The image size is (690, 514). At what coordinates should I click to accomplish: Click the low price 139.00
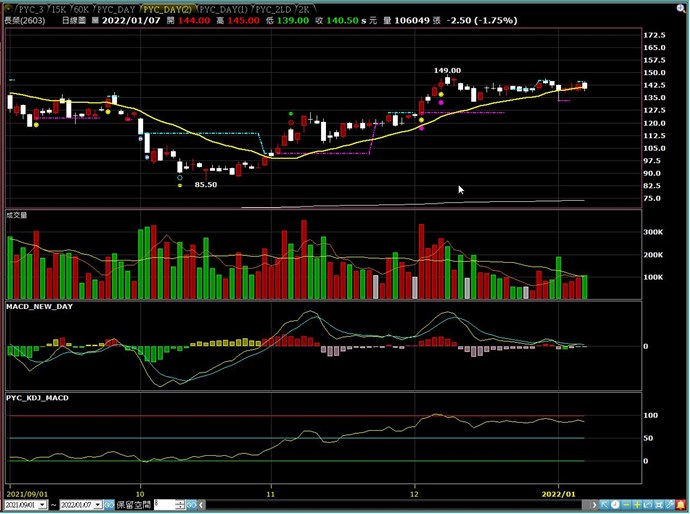pos(293,20)
